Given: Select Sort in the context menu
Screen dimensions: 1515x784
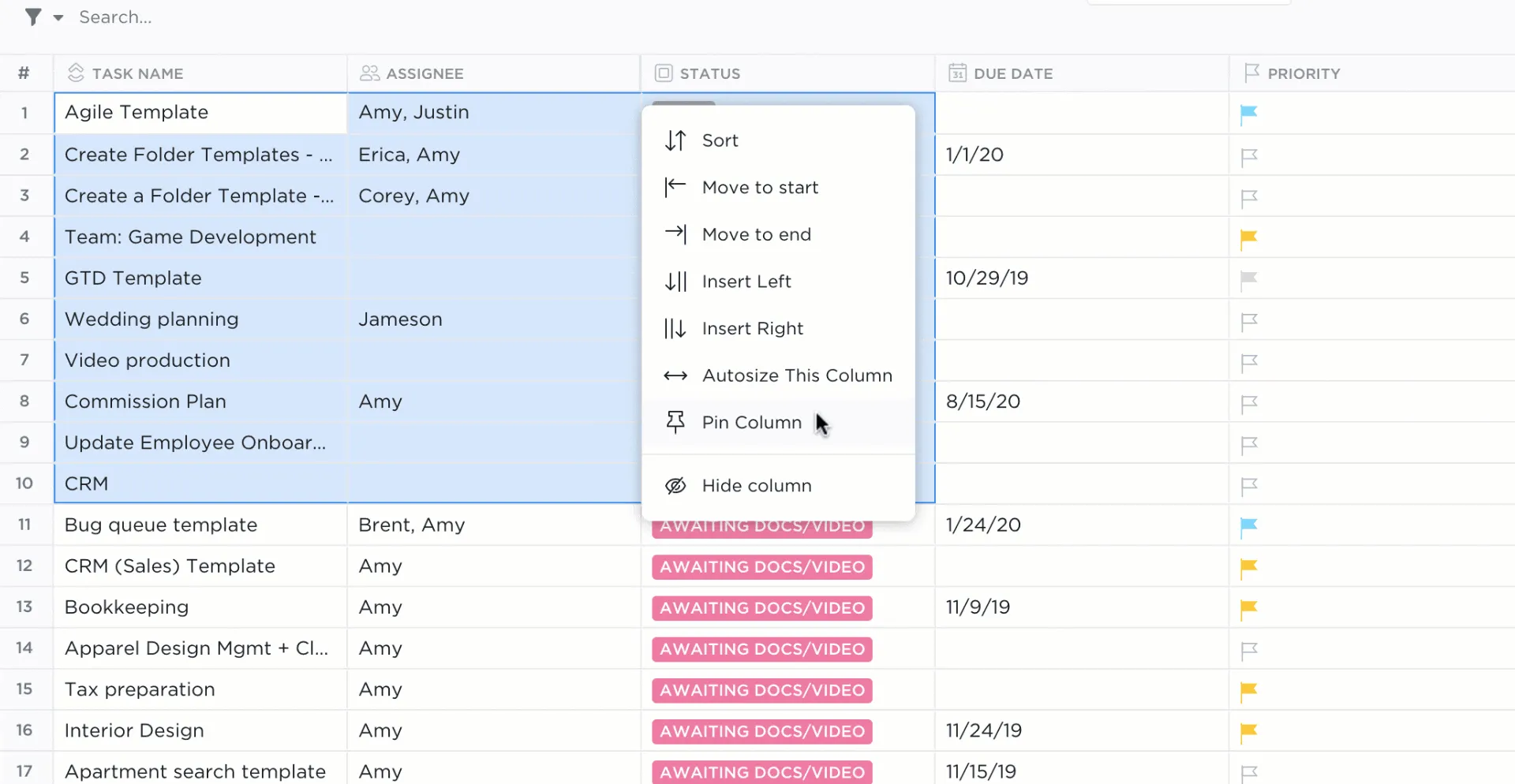Looking at the screenshot, I should coord(720,140).
